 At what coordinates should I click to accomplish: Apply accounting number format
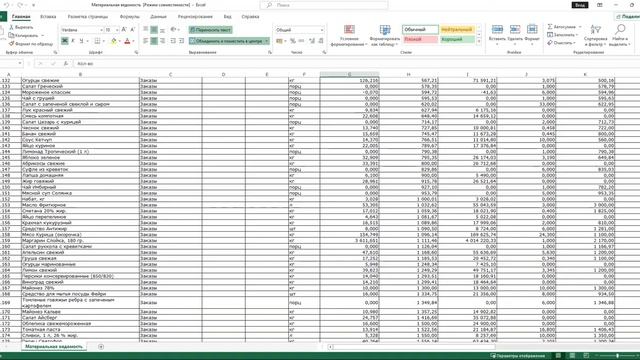pos(279,41)
